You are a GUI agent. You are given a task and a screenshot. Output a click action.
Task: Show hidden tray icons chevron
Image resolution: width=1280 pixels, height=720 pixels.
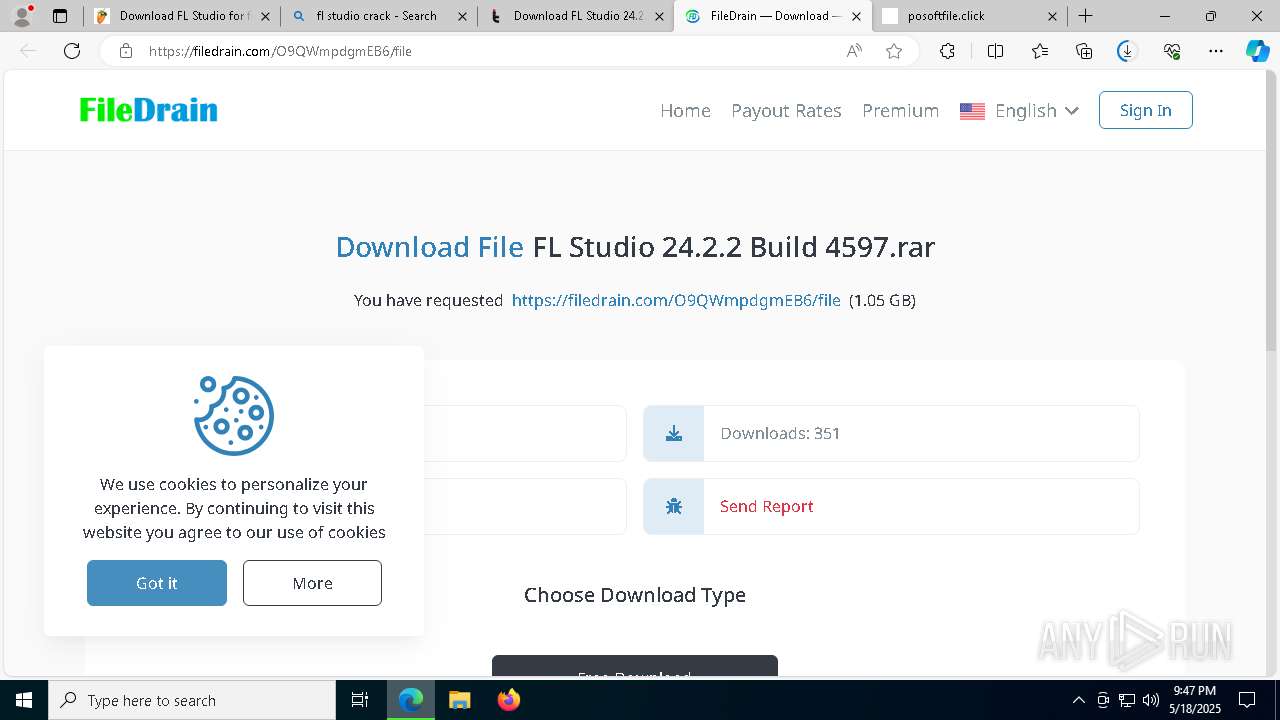[1078, 700]
